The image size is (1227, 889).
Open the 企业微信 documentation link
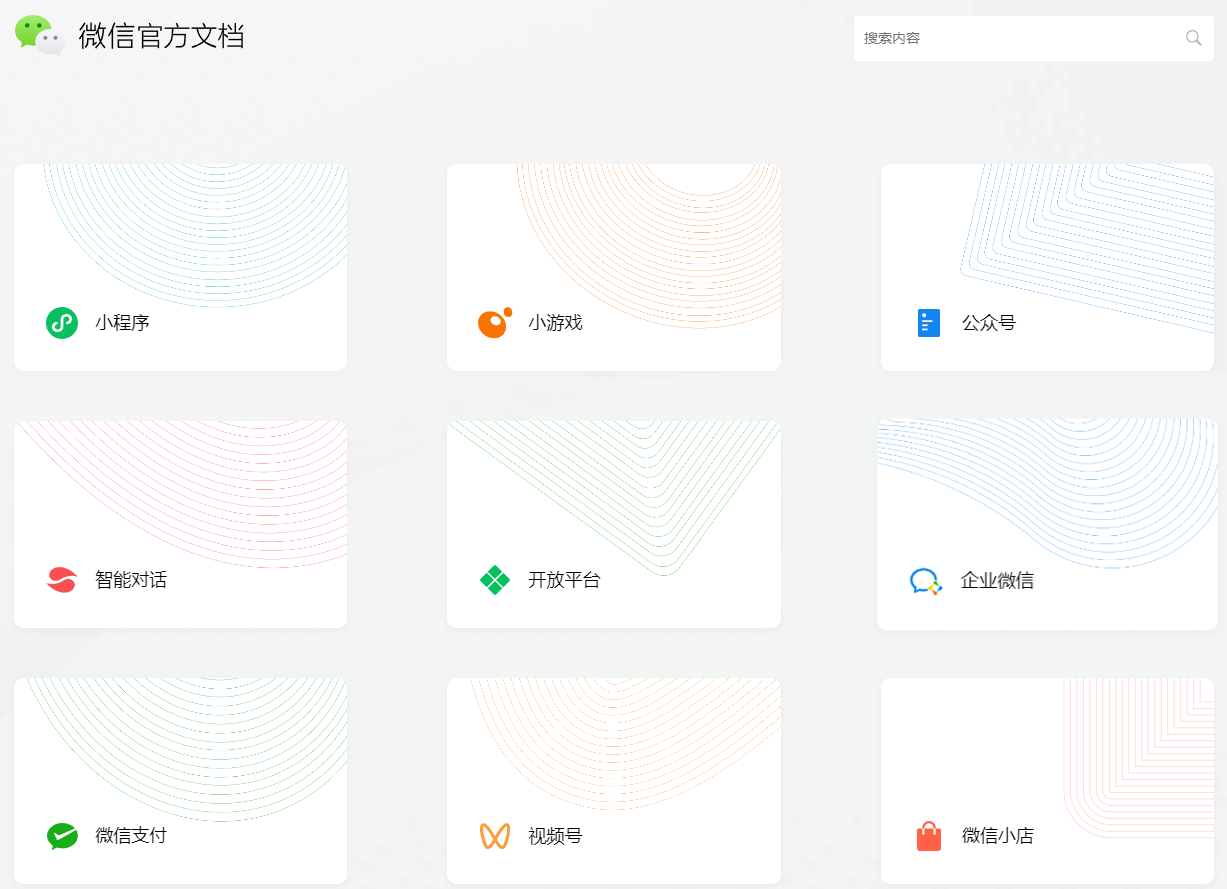click(997, 581)
